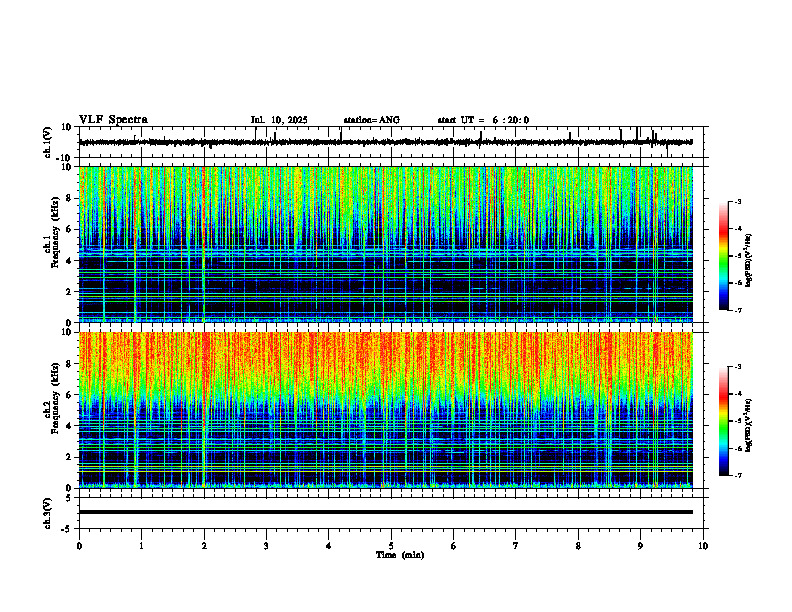Click the time axis tick label "3"
The image size is (792, 612).
point(266,546)
